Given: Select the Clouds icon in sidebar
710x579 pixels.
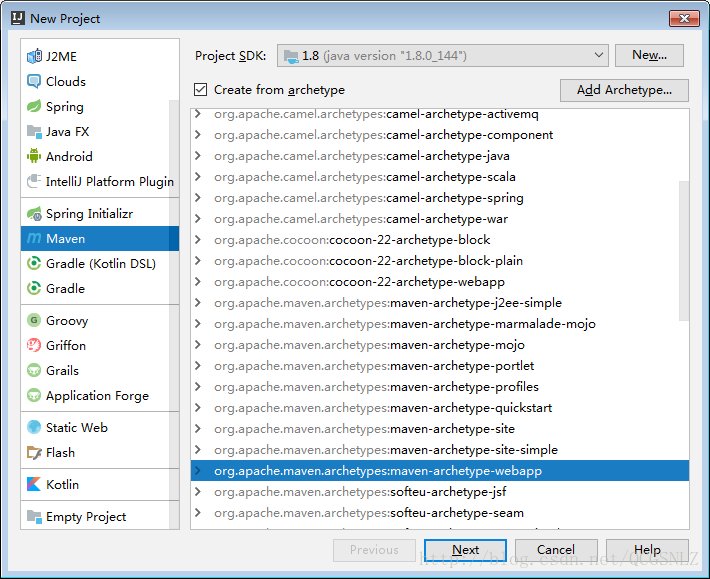Looking at the screenshot, I should coord(34,81).
